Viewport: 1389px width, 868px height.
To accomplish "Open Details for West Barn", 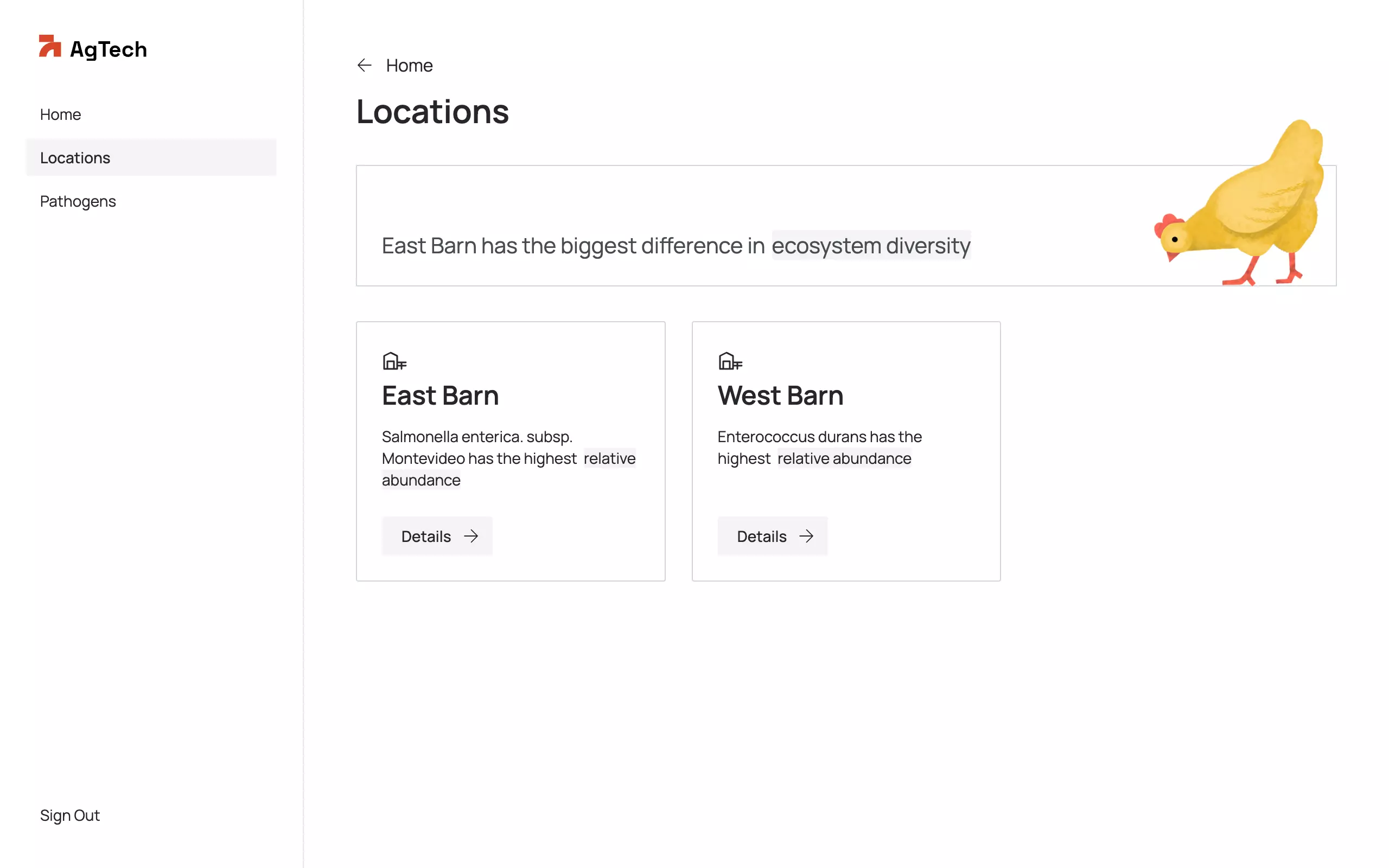I will pyautogui.click(x=772, y=536).
